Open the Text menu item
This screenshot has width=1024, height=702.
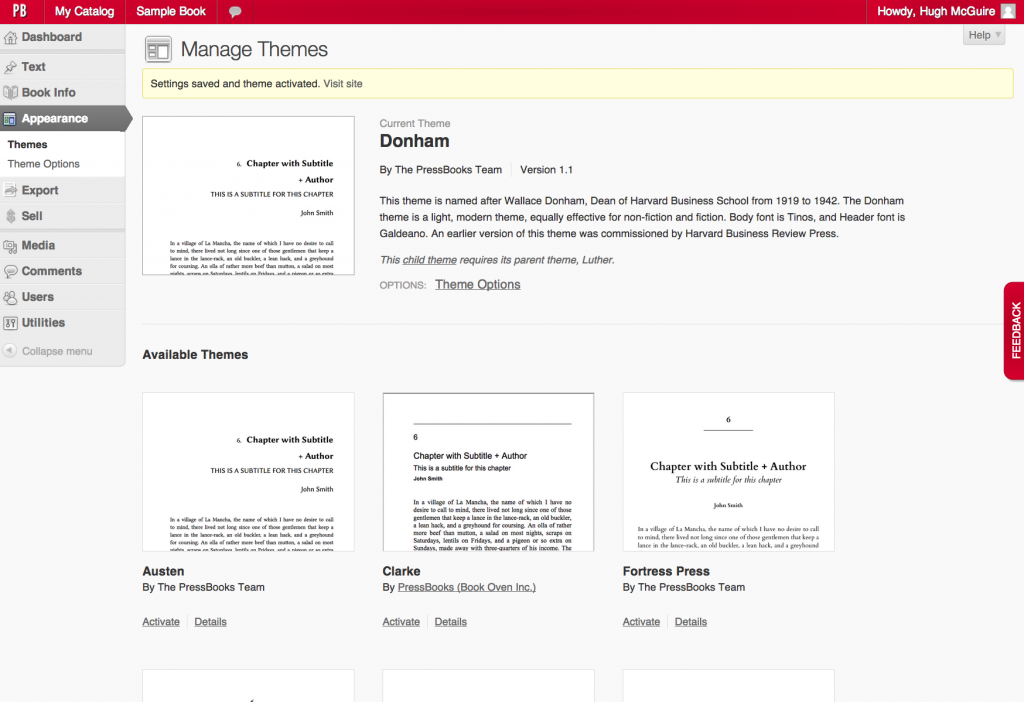click(x=33, y=67)
